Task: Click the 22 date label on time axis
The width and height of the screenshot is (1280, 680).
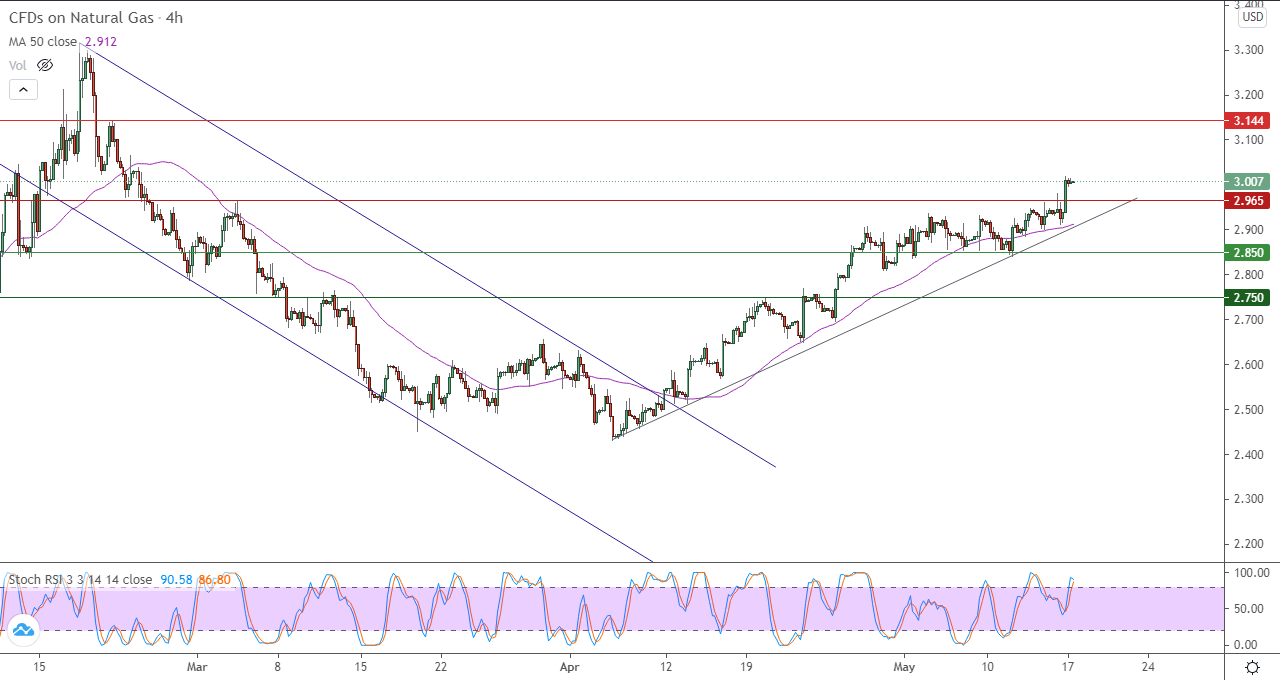Action: pos(440,665)
